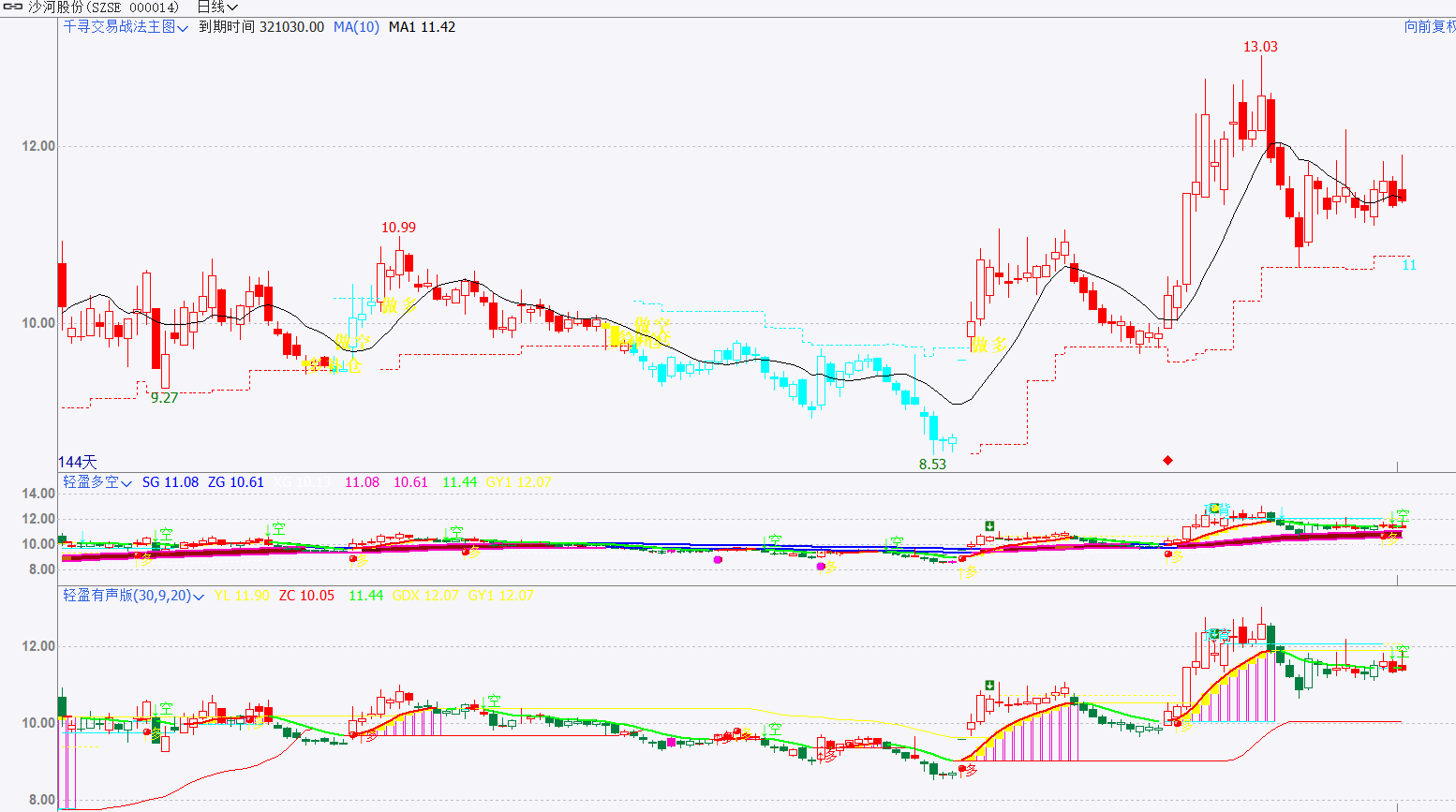Image resolution: width=1456 pixels, height=812 pixels.
Task: Click the ZG 10.61 value
Action: [236, 482]
